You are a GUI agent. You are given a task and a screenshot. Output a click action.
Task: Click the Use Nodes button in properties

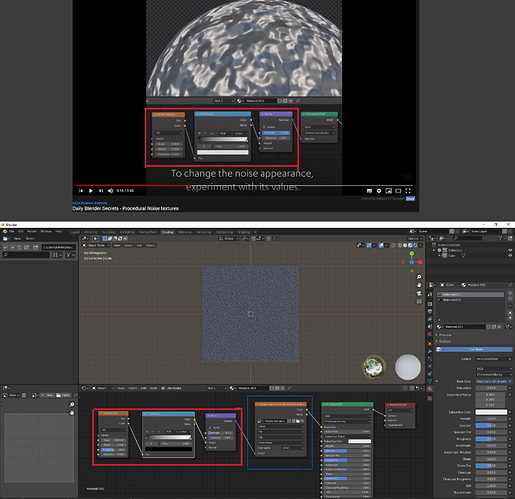[x=475, y=349]
